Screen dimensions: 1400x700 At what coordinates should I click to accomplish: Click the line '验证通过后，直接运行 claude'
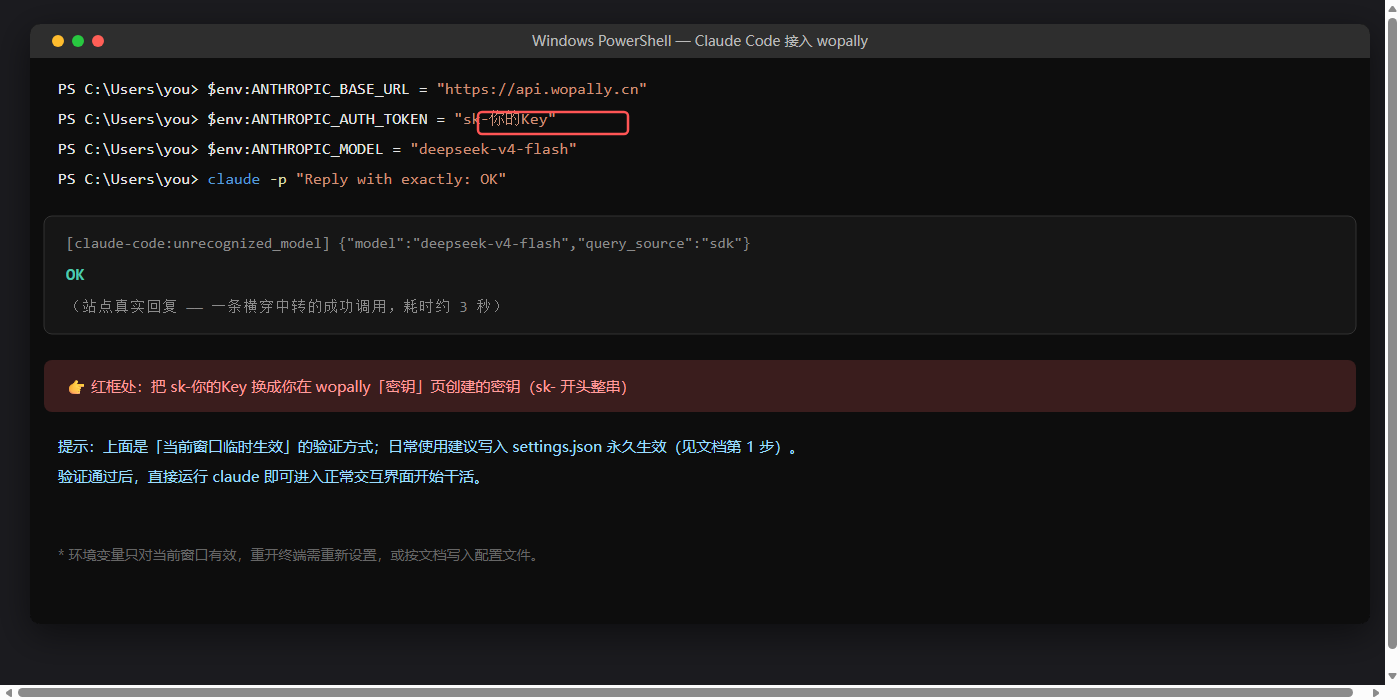(x=272, y=477)
